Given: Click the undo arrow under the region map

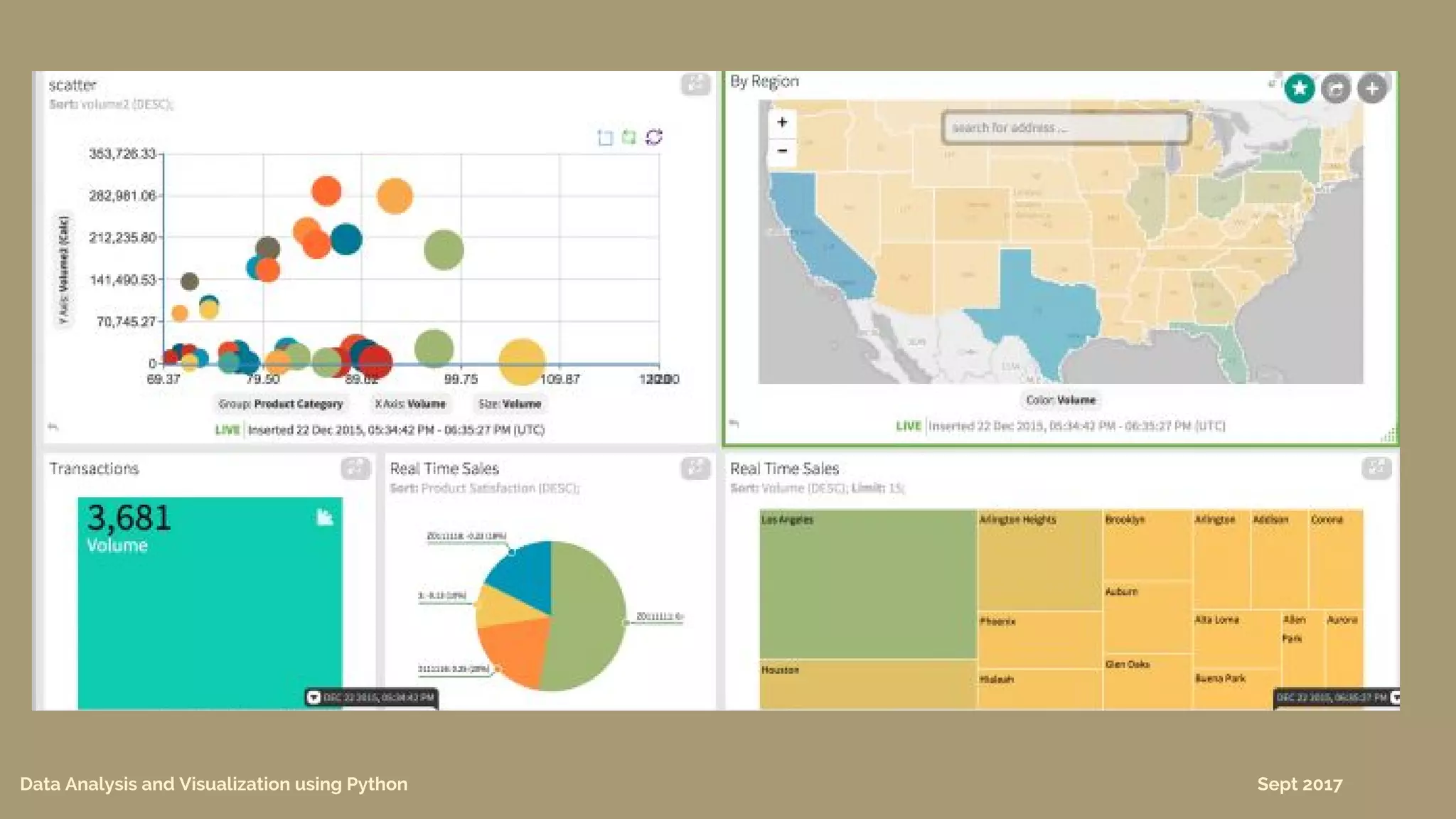Looking at the screenshot, I should [734, 424].
